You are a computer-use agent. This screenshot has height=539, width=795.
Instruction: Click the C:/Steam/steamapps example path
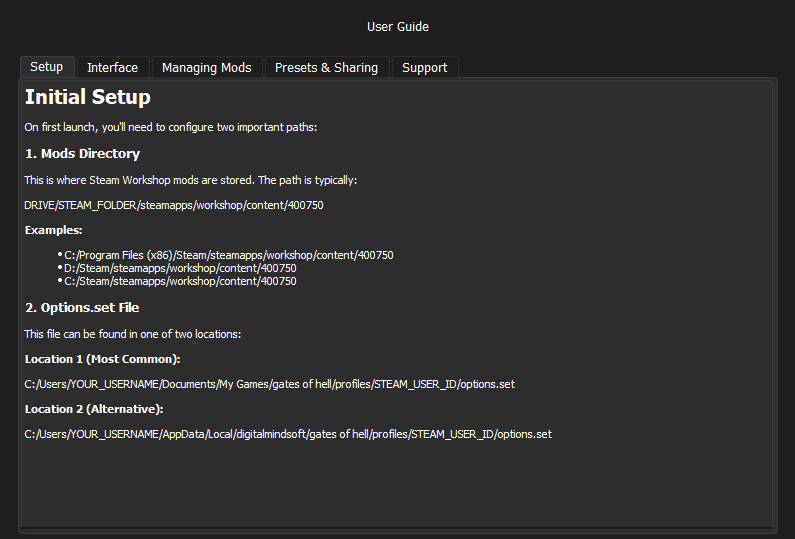180,281
